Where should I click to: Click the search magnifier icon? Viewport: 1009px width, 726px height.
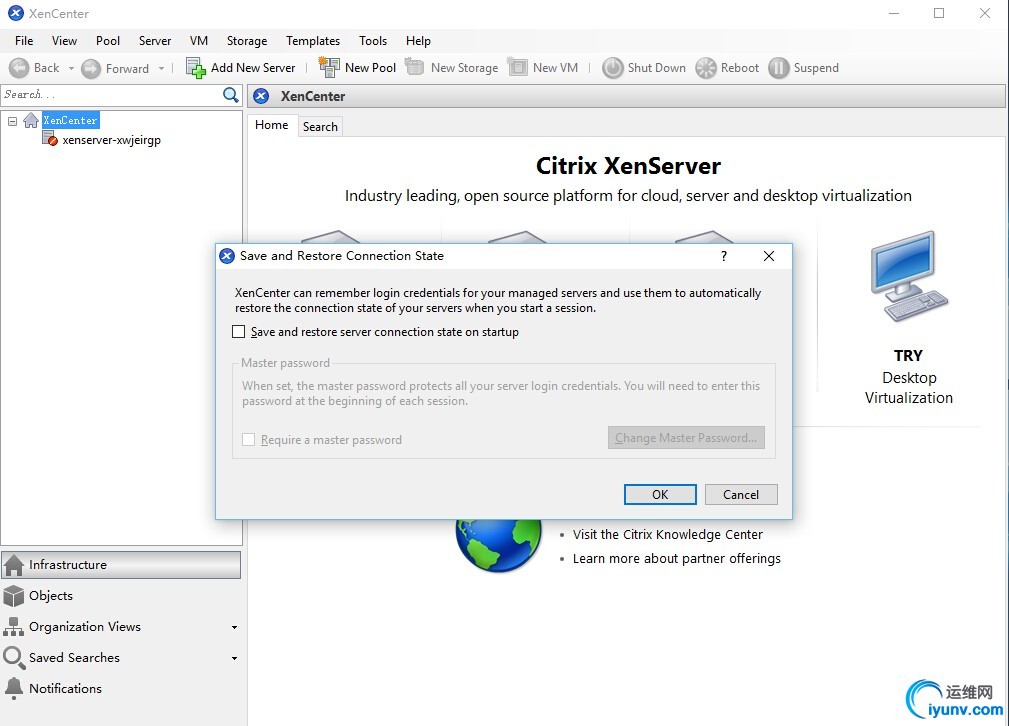pos(230,95)
